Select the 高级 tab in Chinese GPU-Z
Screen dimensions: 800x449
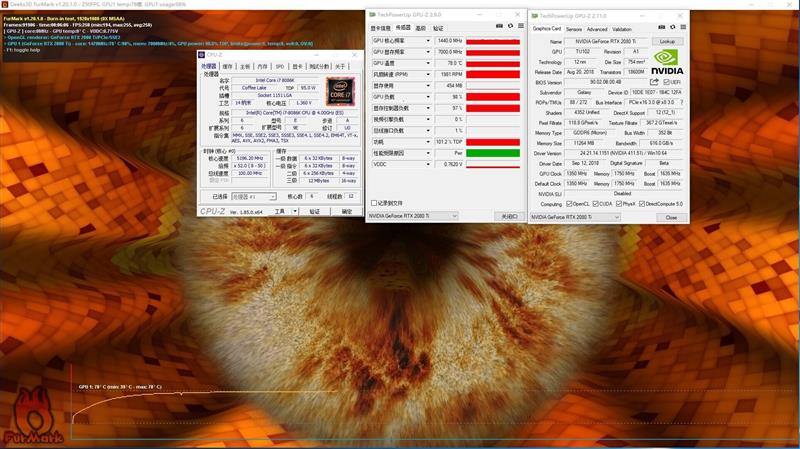coord(420,28)
